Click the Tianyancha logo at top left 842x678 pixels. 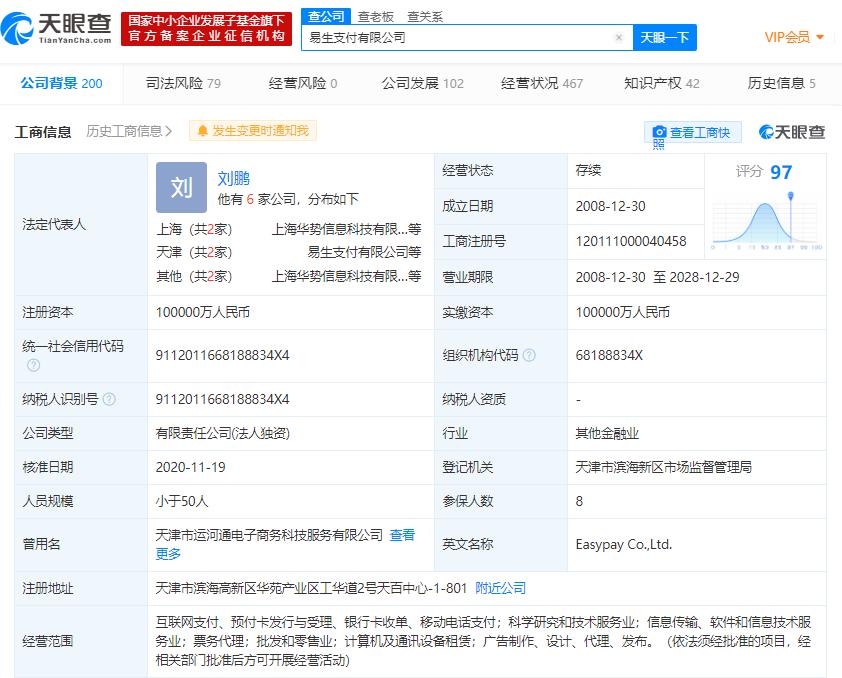(x=60, y=26)
